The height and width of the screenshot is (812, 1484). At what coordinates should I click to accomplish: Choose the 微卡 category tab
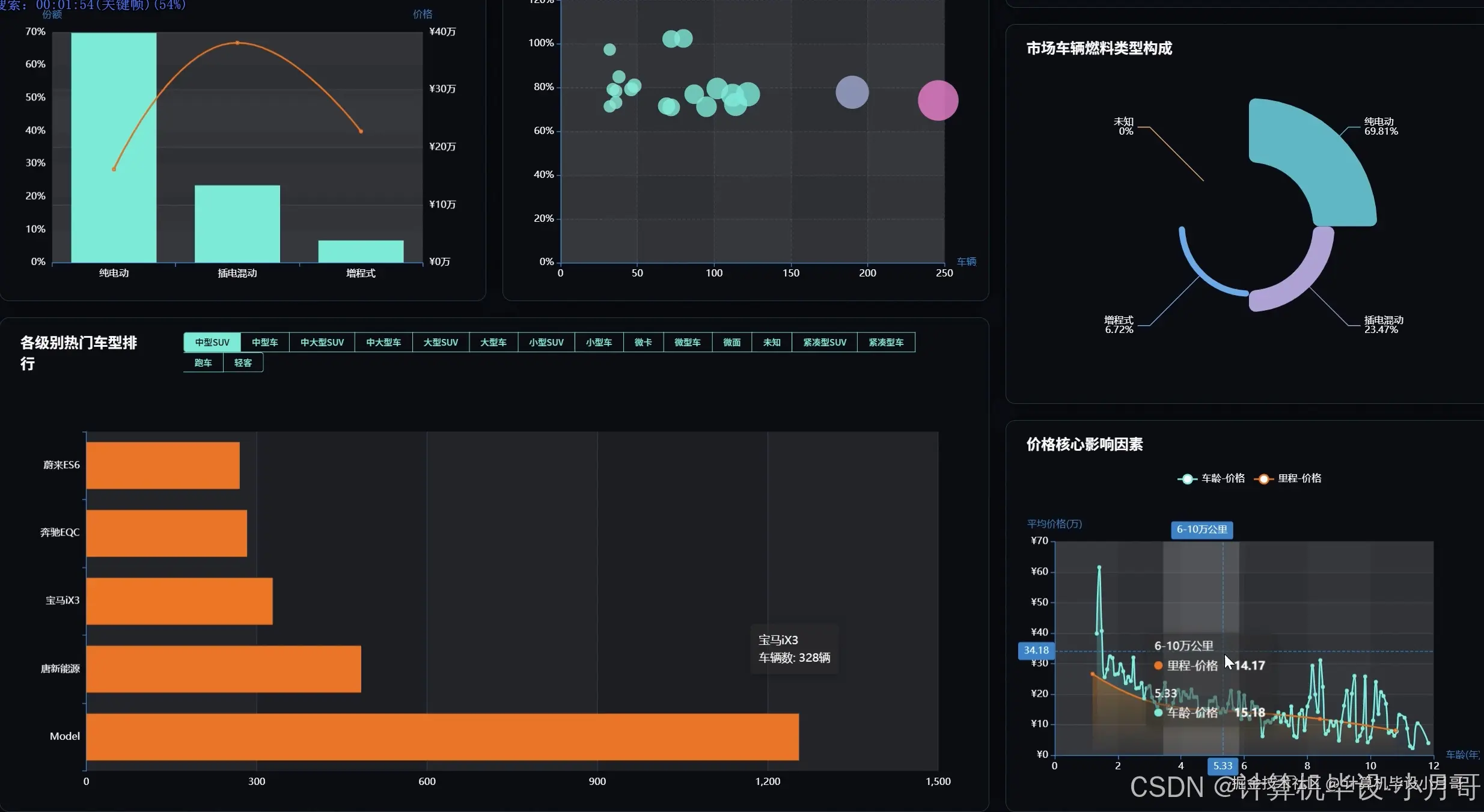pyautogui.click(x=643, y=343)
